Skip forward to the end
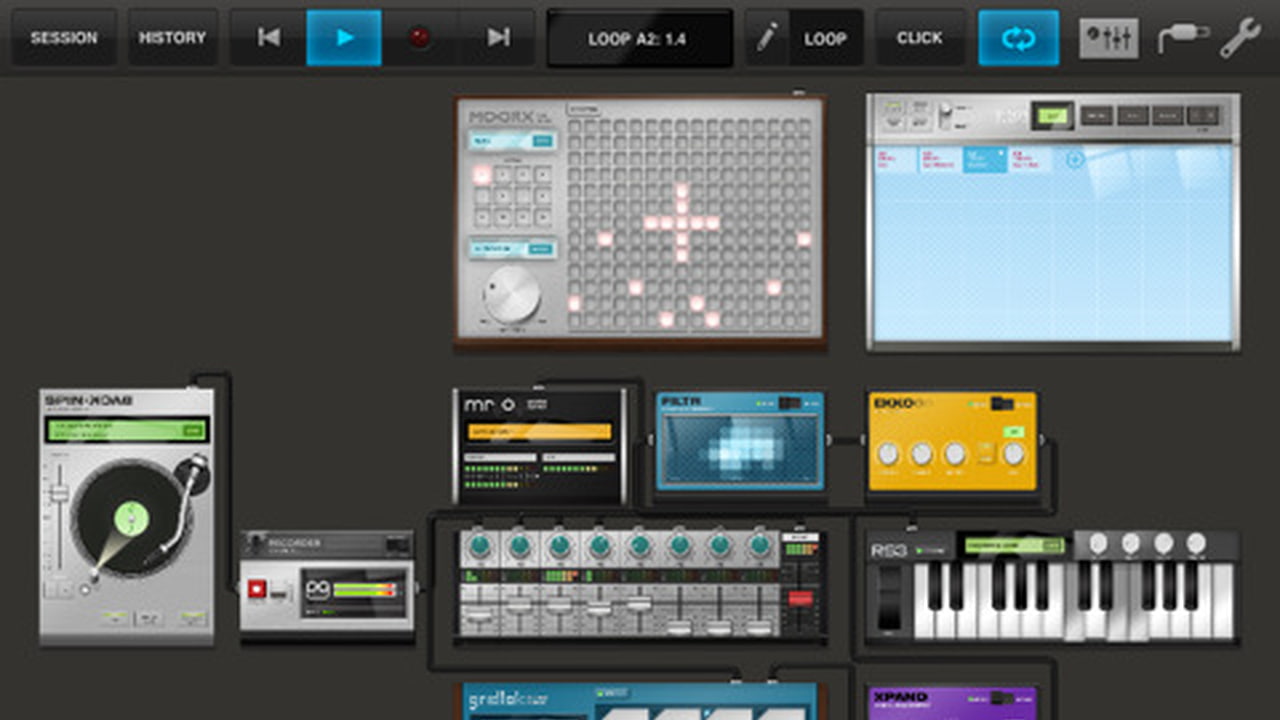 coord(497,38)
